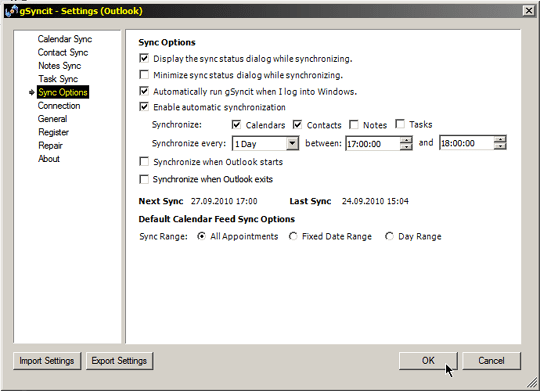This screenshot has height=391, width=540.
Task: Confirm settings with the OK button
Action: (x=428, y=361)
